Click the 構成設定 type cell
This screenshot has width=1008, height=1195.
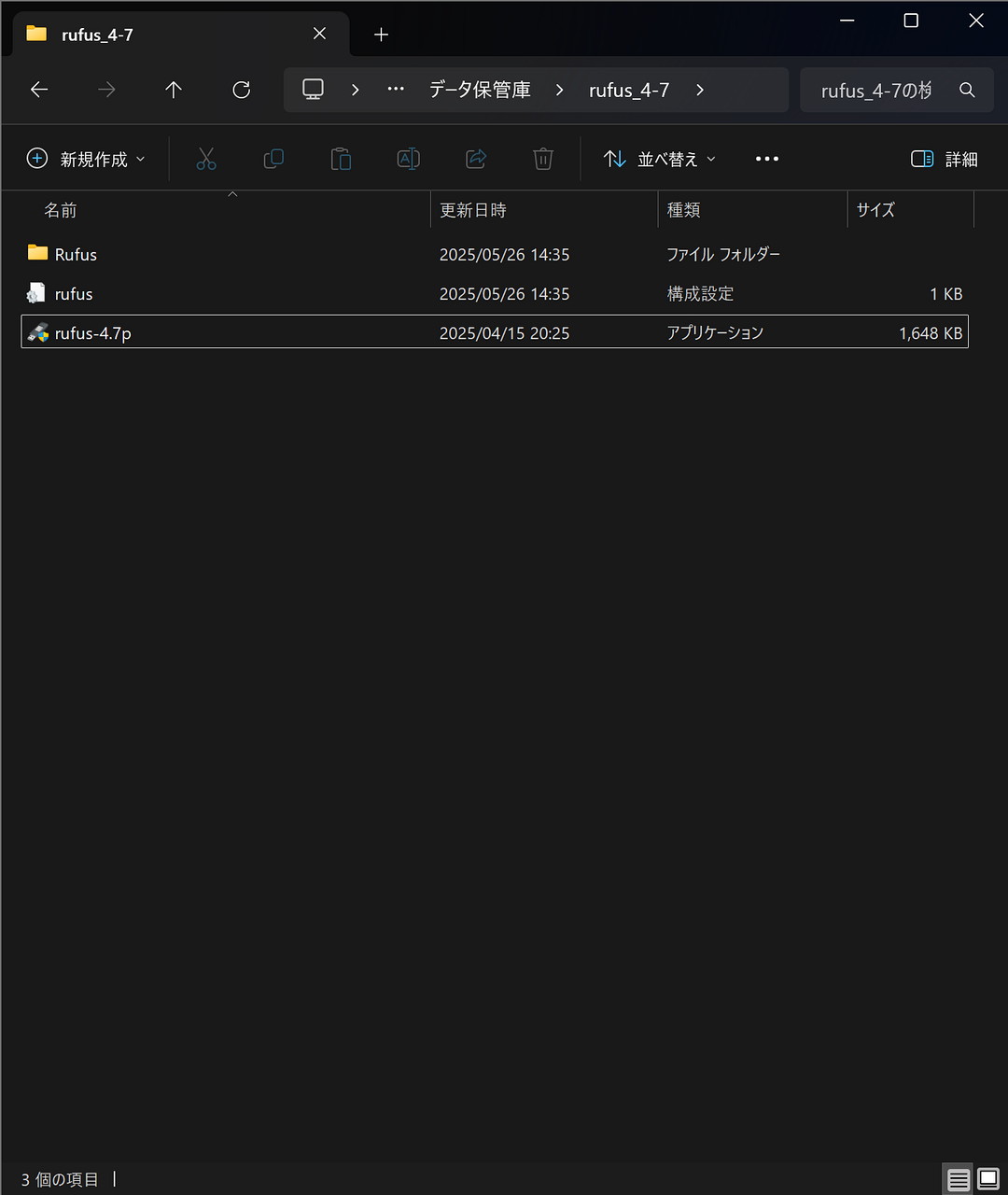point(700,294)
